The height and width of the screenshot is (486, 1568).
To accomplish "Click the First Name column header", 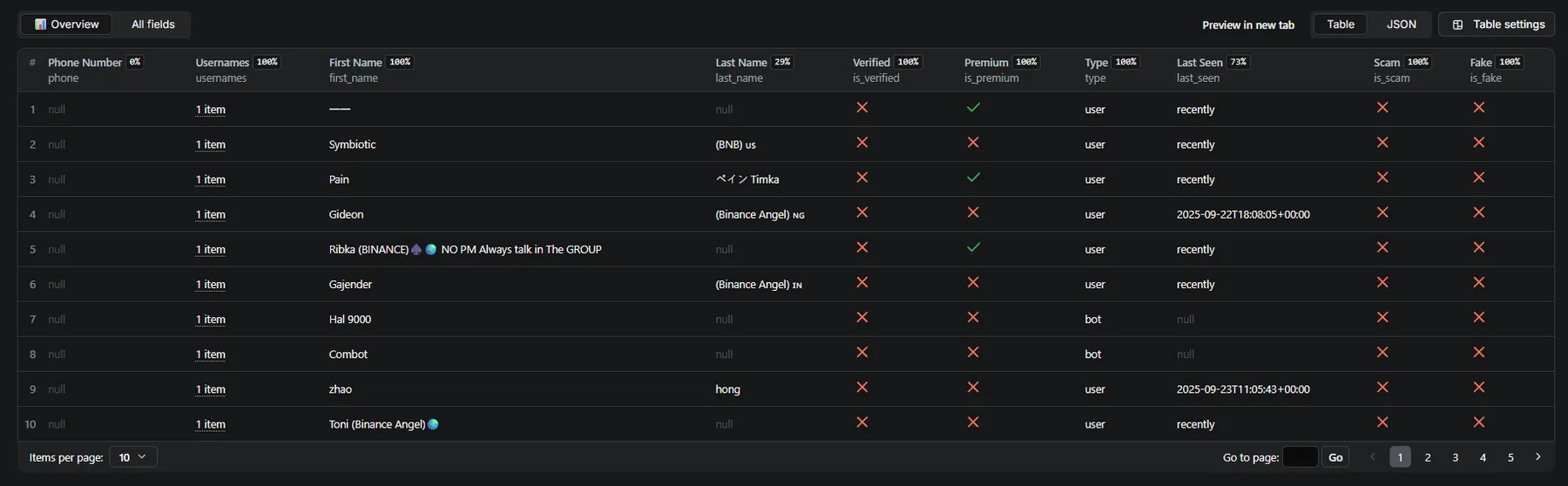I will 355,63.
